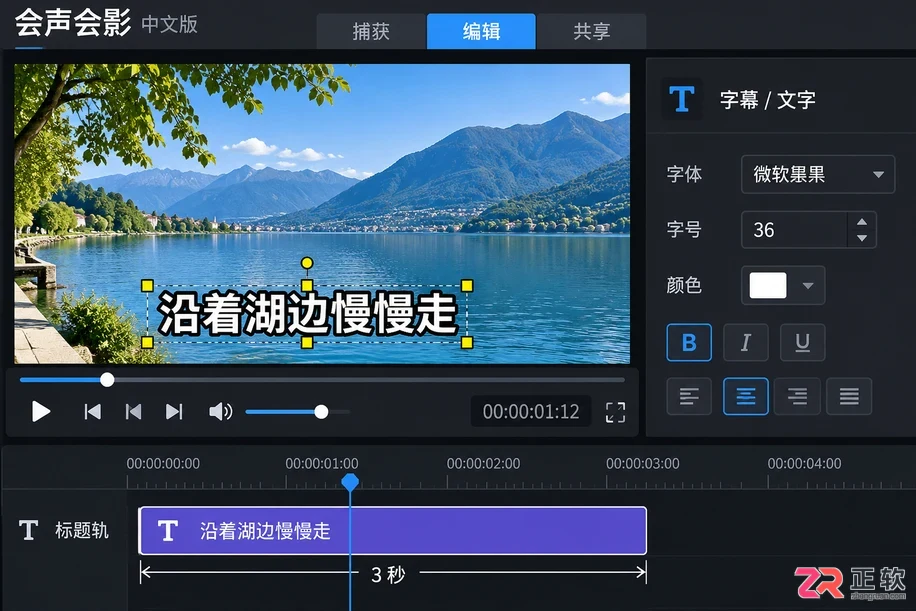Click the 00:00:03:00 ruler mark
The image size is (916, 611).
(x=643, y=464)
